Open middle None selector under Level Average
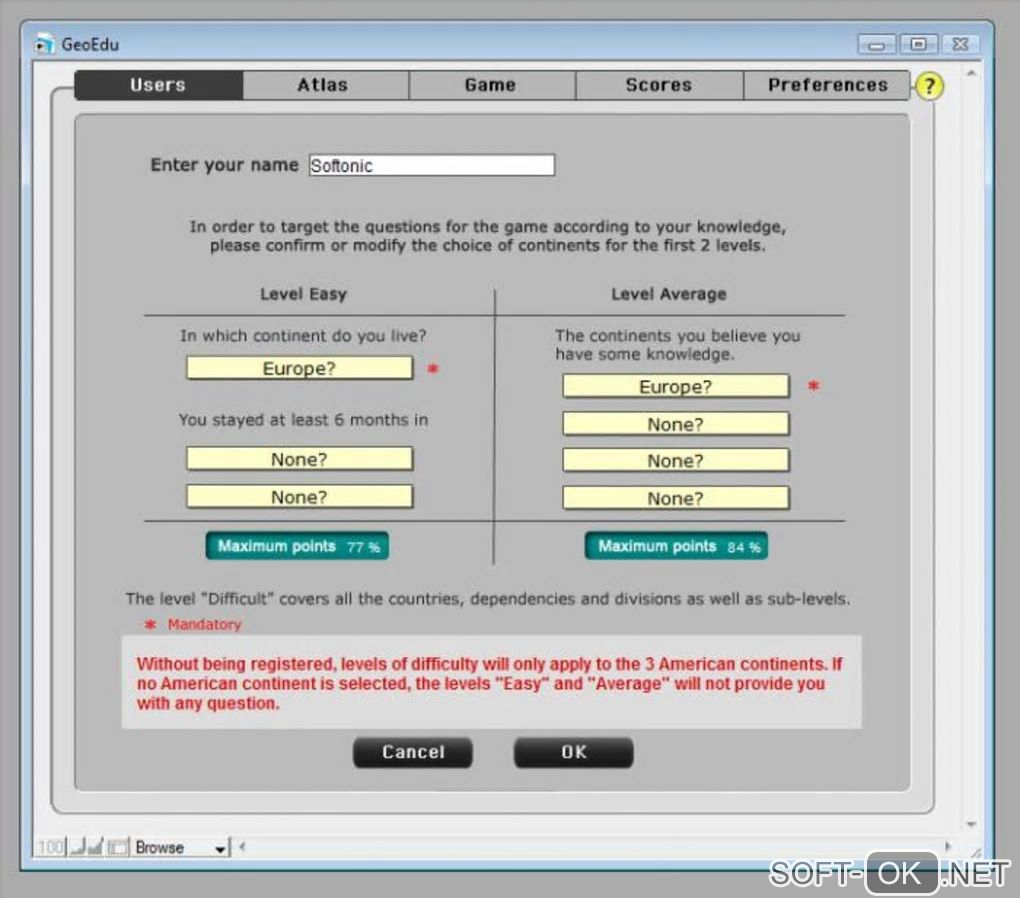 pyautogui.click(x=675, y=460)
